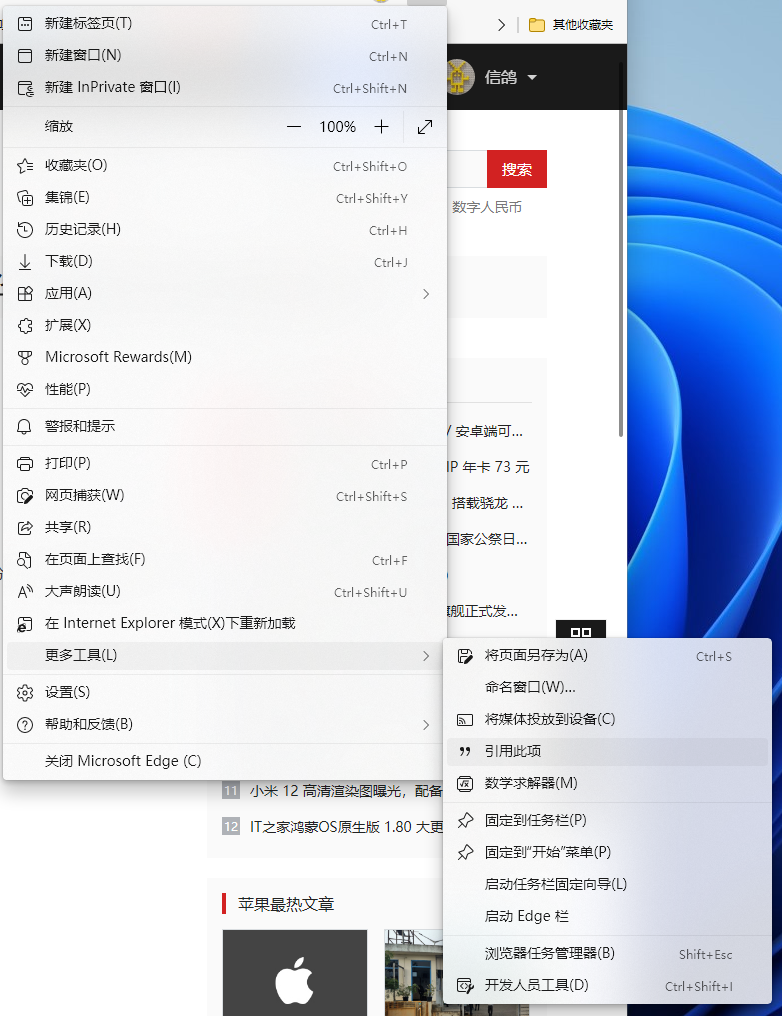
Task: Click the Apps grid icon
Action: tap(25, 294)
